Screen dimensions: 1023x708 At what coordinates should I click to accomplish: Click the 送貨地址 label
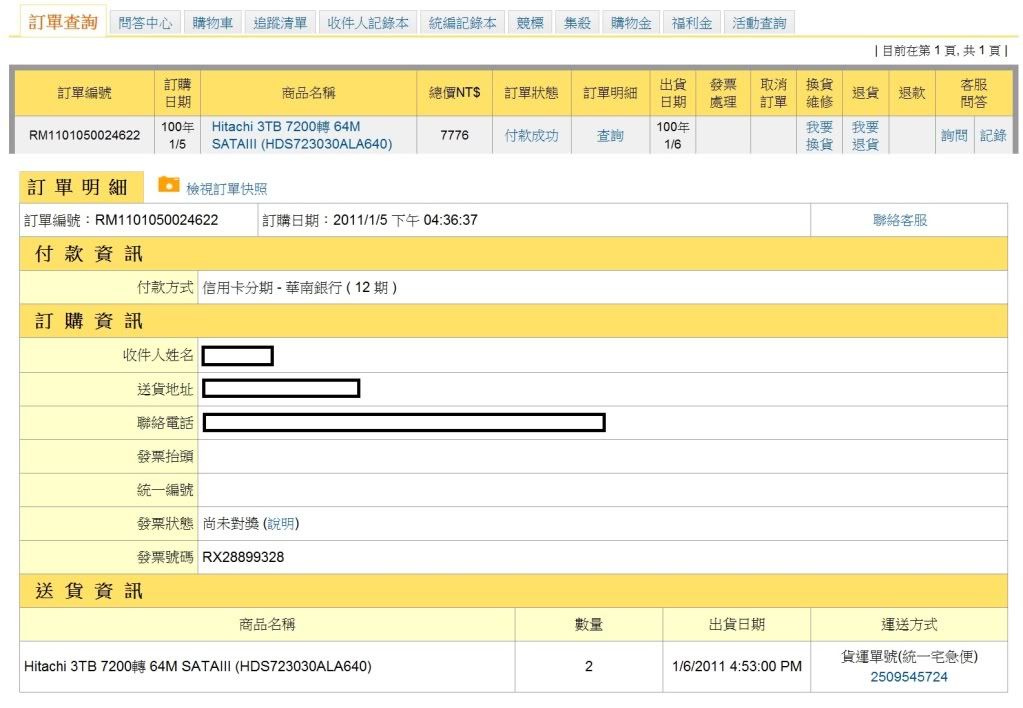[166, 390]
